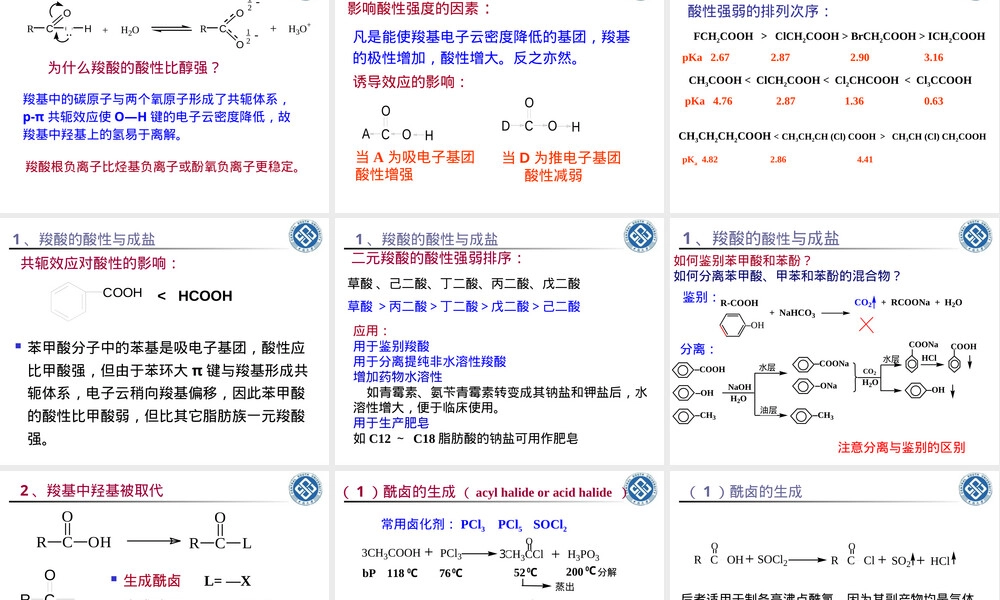Click the D-C-O-H structure diagram

pyautogui.click(x=540, y=115)
